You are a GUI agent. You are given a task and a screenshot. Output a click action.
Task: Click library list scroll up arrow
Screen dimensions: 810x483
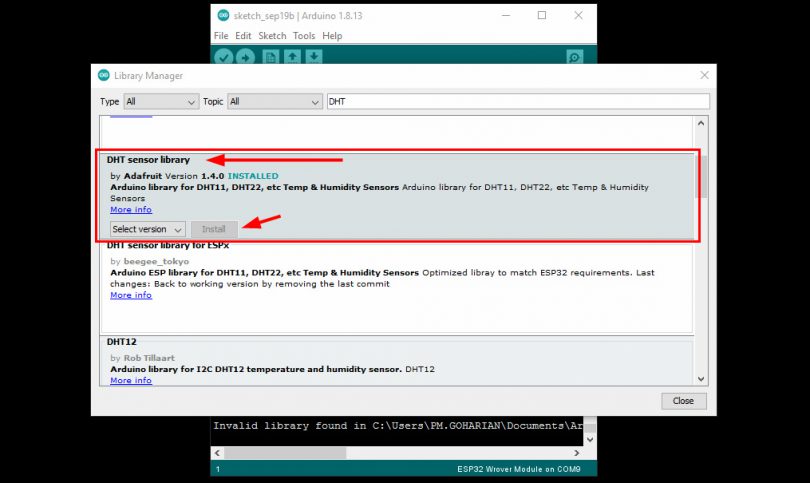(701, 123)
